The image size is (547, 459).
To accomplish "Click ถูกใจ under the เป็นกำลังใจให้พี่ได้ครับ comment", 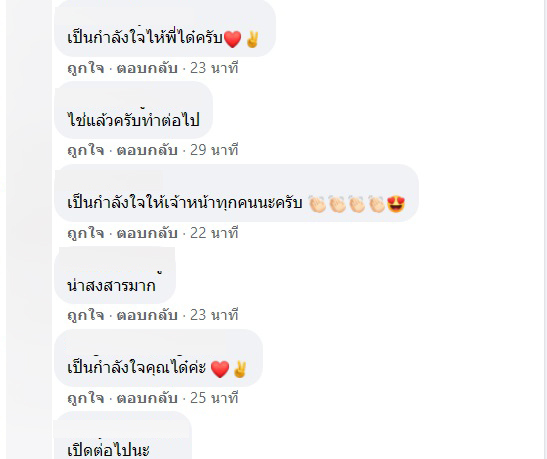I will [x=85, y=68].
